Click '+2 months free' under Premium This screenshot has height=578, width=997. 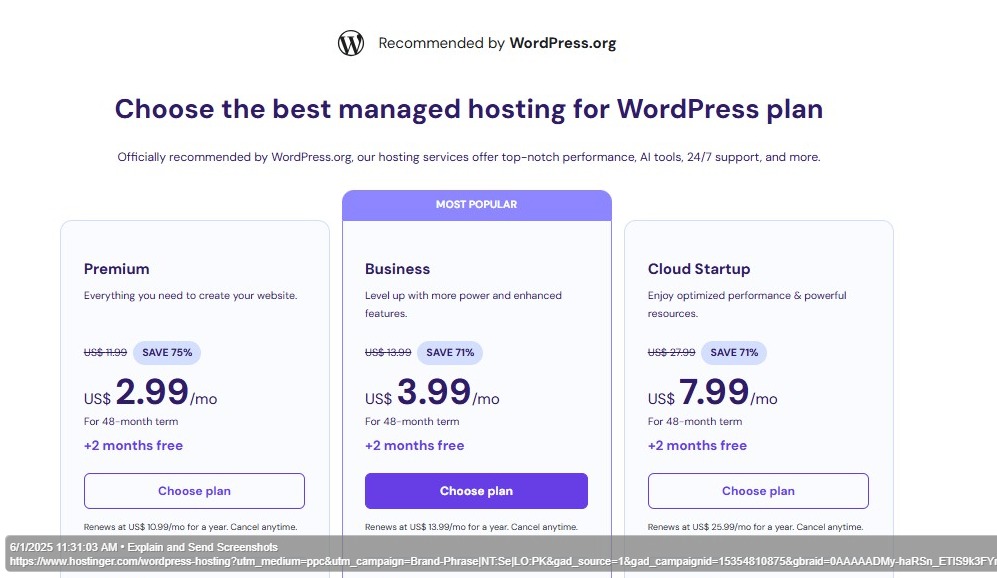click(x=134, y=446)
